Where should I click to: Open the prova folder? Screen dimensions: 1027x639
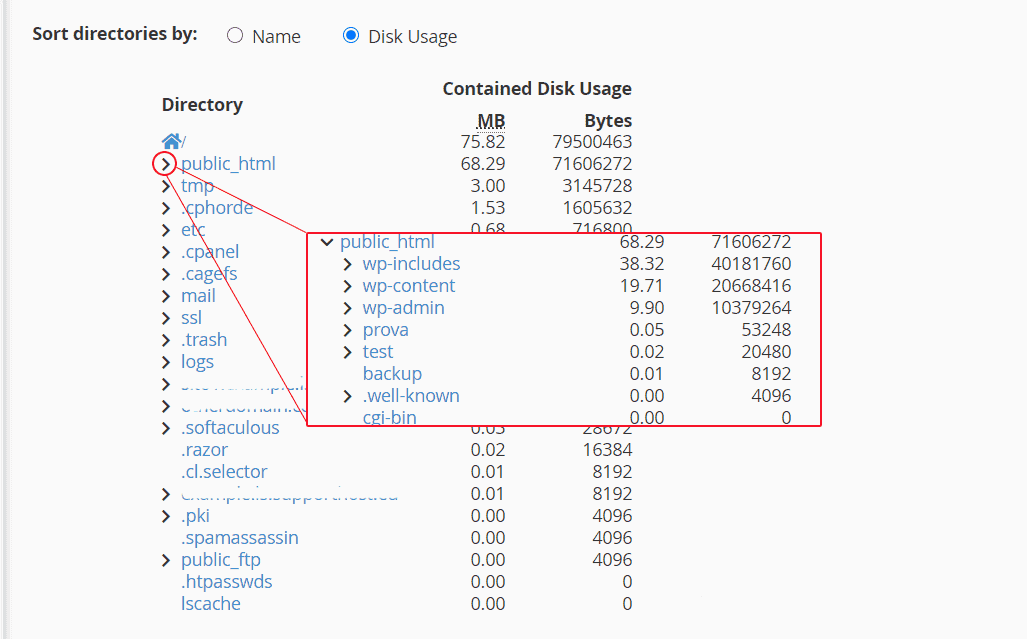[385, 329]
